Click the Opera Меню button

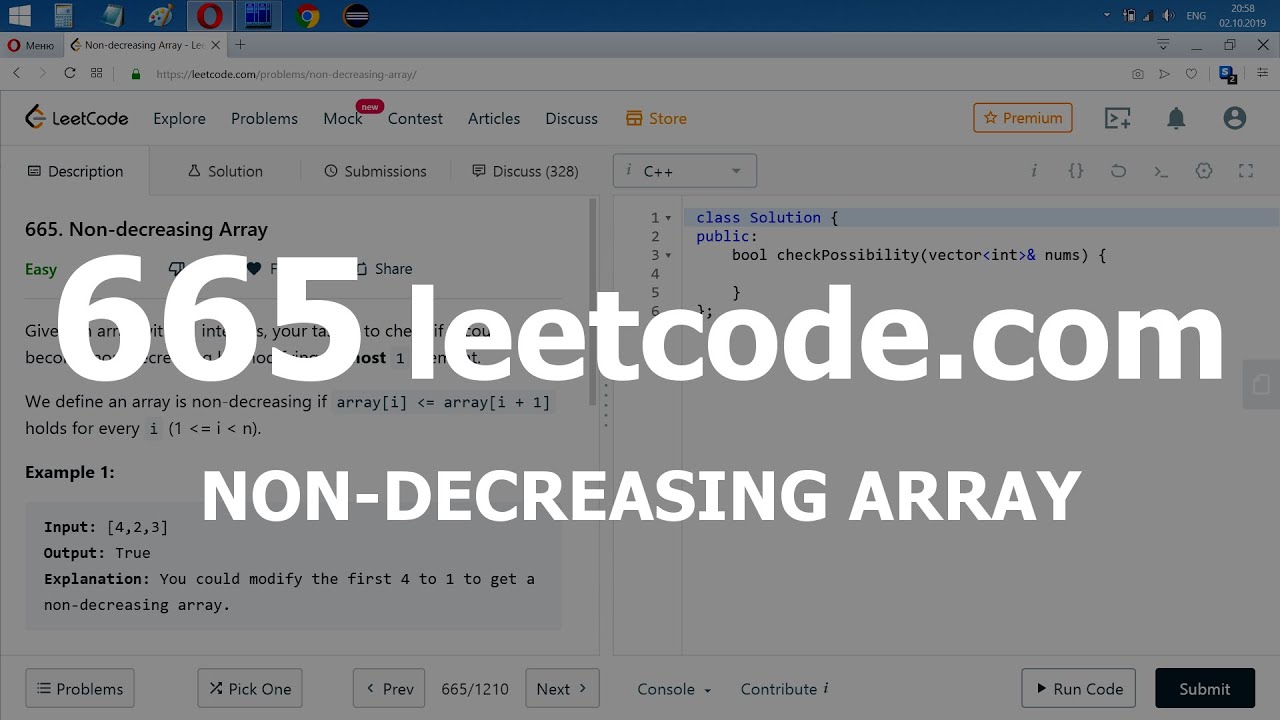tap(31, 45)
